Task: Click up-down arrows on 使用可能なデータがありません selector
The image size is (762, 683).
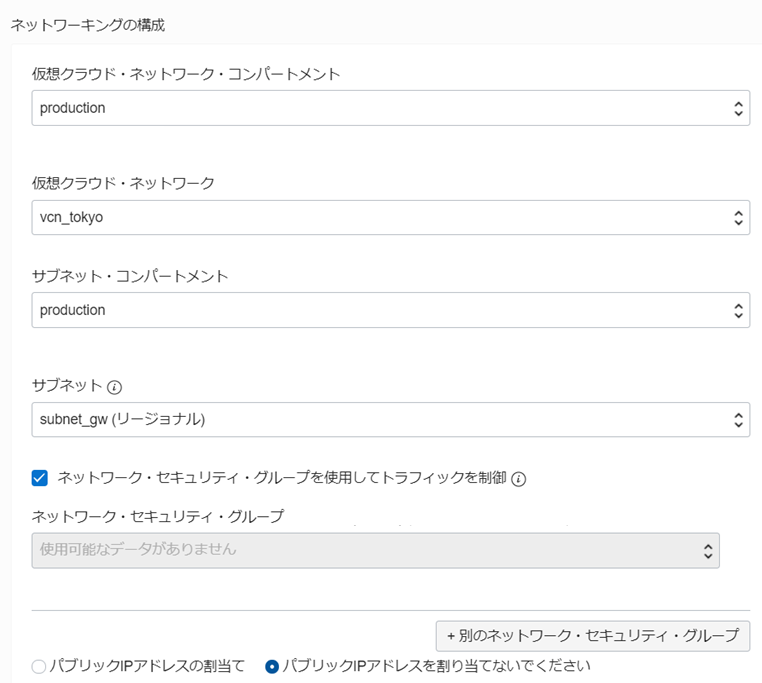Action: [708, 551]
